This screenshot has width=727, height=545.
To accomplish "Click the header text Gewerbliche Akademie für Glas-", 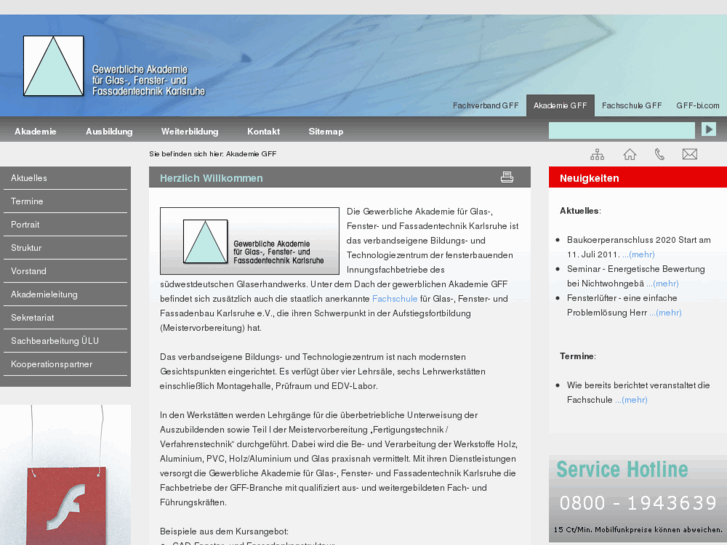I will (148, 80).
